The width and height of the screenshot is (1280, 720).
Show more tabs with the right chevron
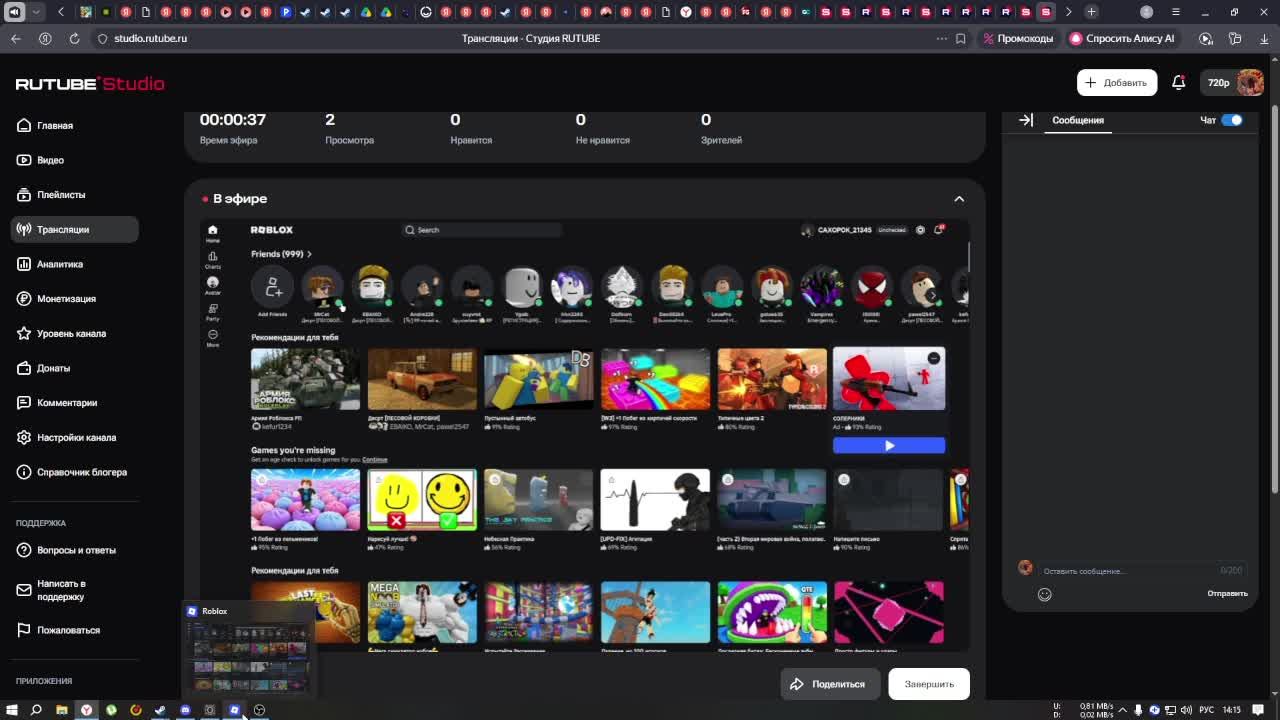[x=1068, y=12]
